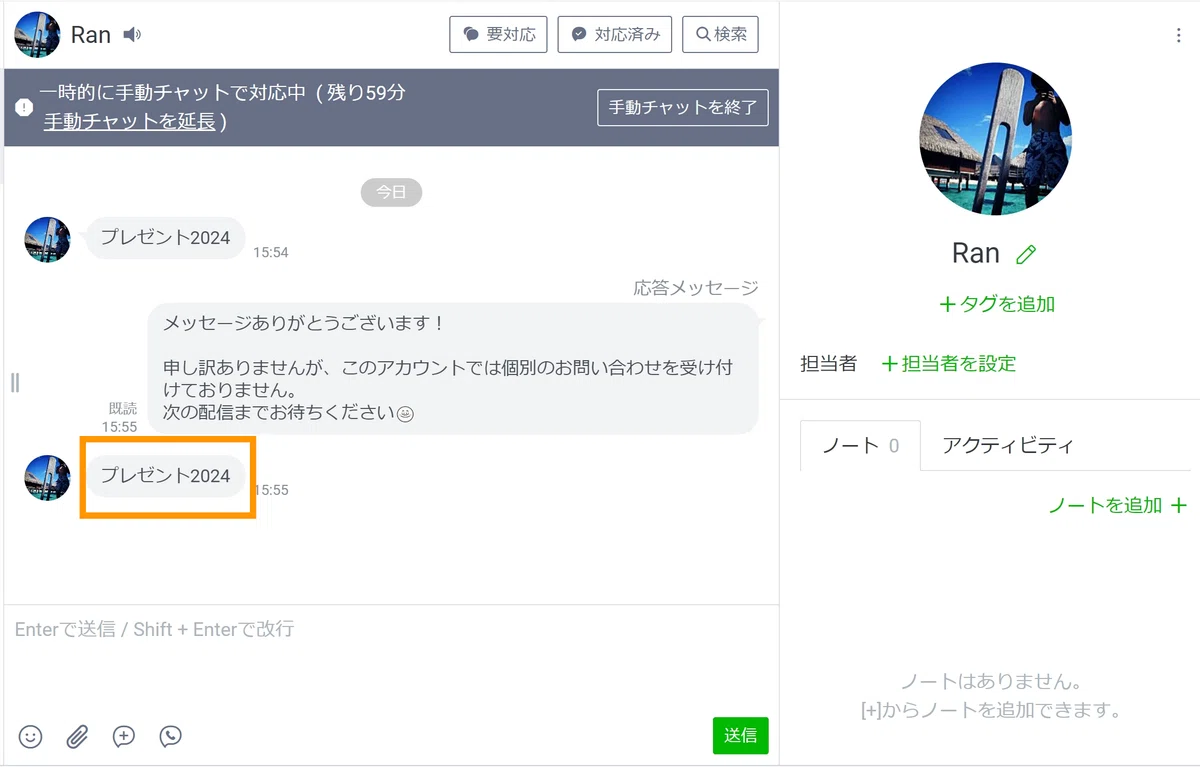This screenshot has height=767, width=1200.
Task: Click the auto-response message bubble
Action: tap(453, 369)
